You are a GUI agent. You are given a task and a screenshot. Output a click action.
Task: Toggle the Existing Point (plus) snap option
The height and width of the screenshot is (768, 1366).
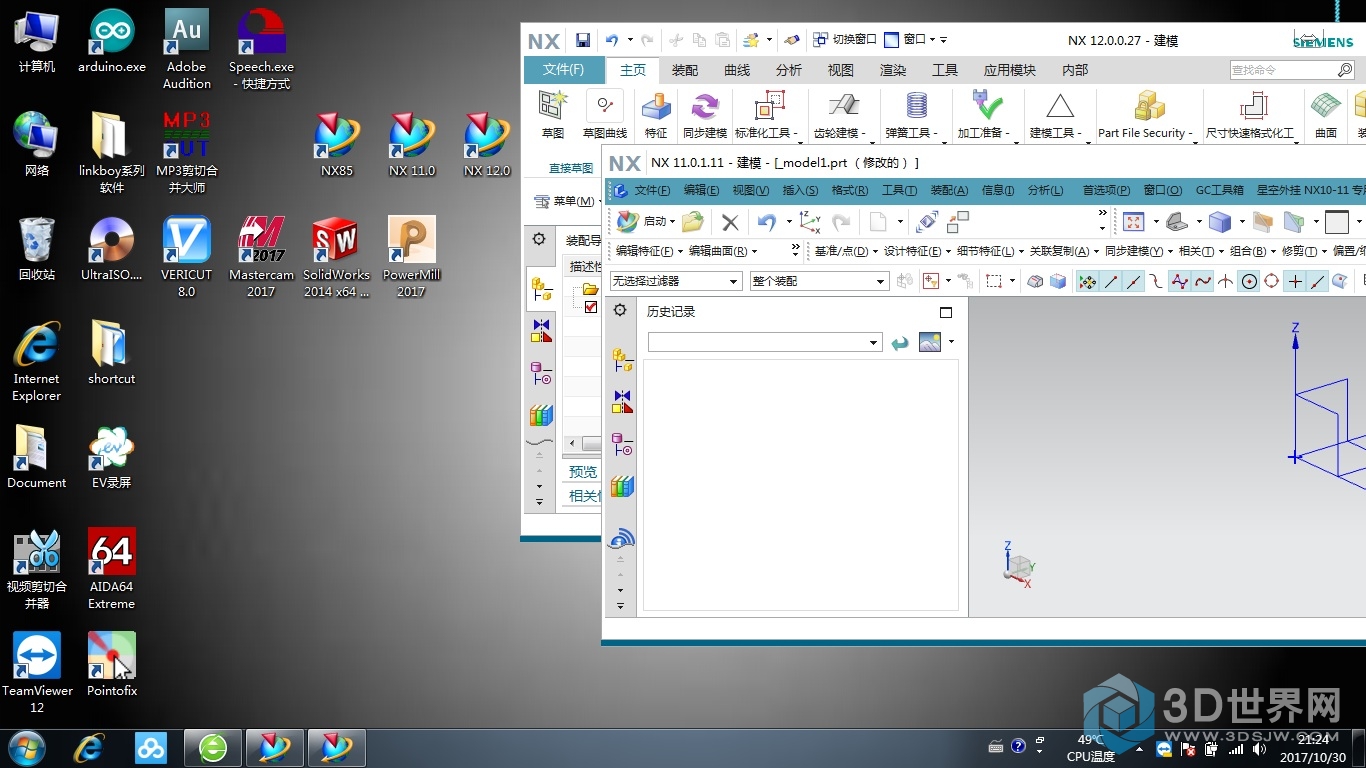pyautogui.click(x=1295, y=282)
